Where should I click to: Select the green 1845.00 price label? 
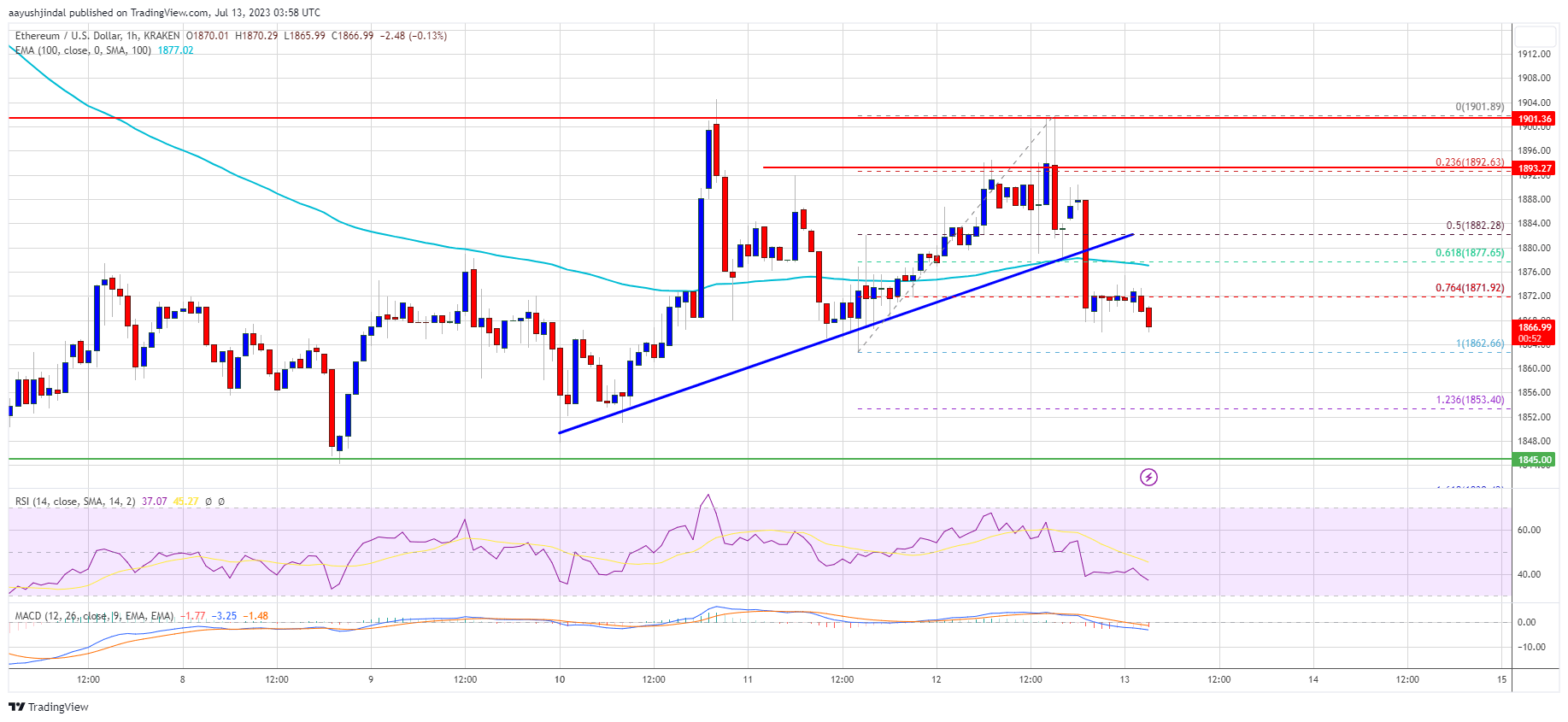tap(1535, 460)
